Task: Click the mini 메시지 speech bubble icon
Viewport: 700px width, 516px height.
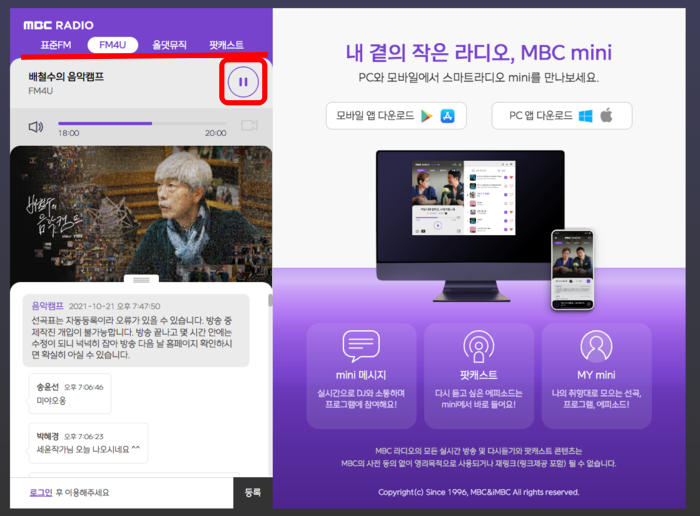Action: pyautogui.click(x=361, y=345)
